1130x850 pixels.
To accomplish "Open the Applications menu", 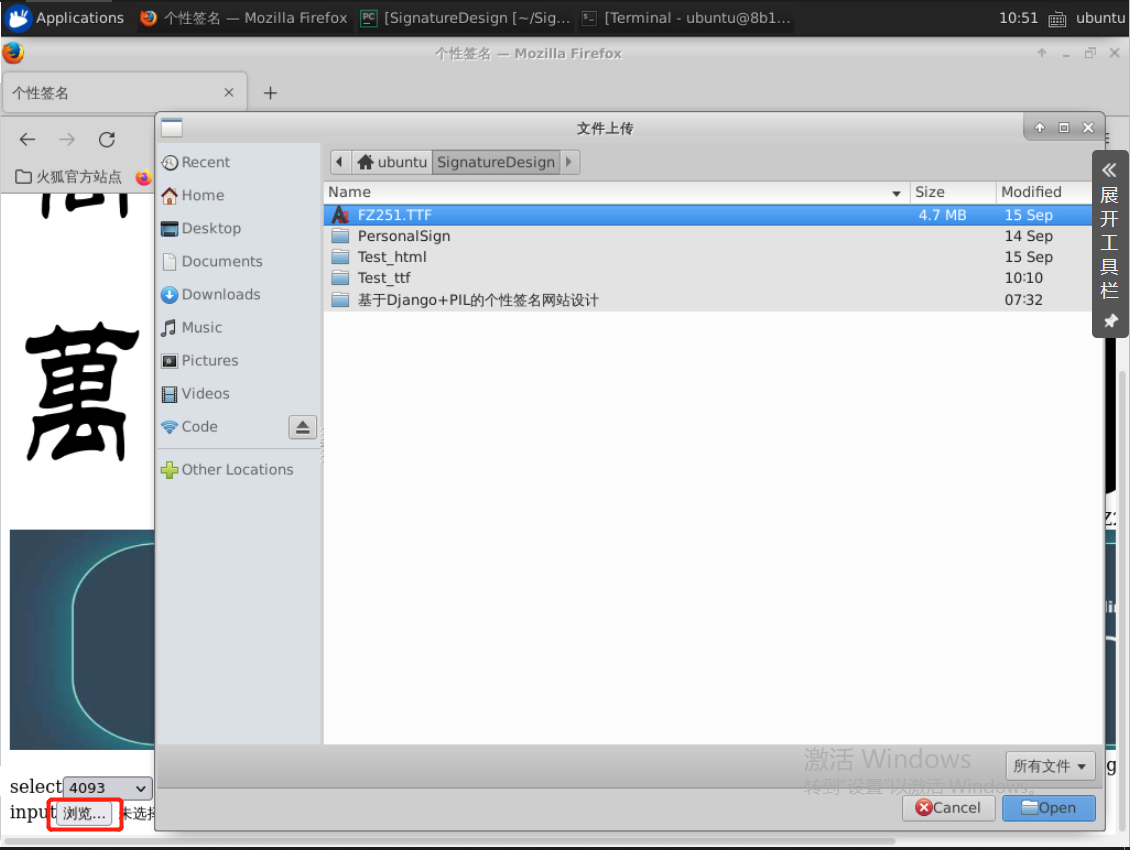I will tap(66, 18).
